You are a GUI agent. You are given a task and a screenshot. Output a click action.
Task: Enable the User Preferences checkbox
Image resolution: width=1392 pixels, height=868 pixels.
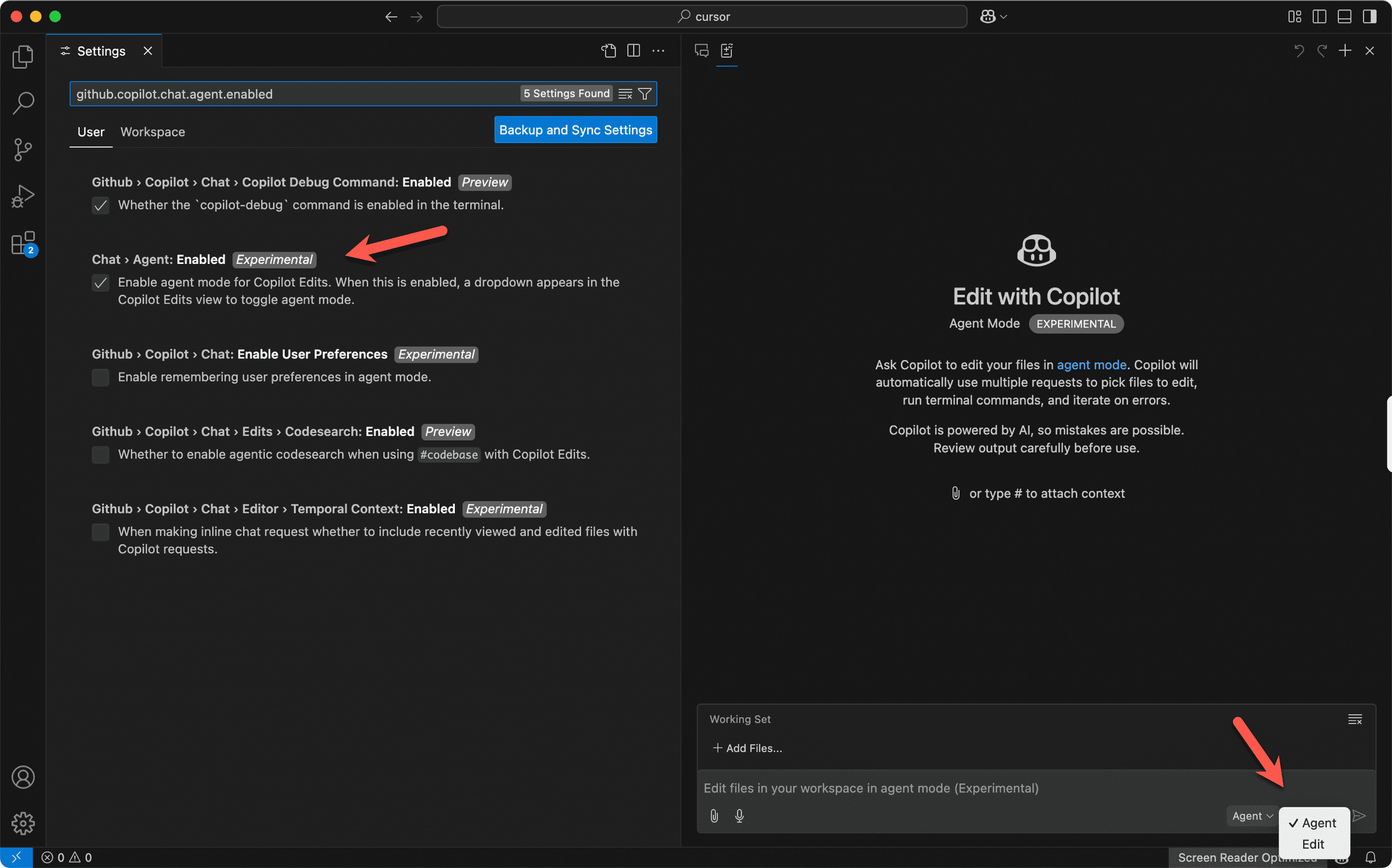pyautogui.click(x=100, y=377)
